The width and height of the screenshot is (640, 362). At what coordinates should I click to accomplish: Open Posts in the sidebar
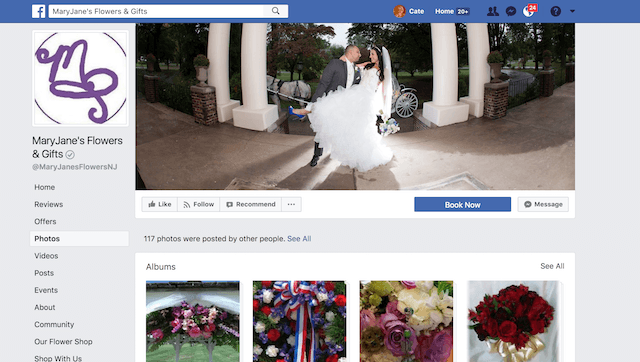tap(44, 273)
